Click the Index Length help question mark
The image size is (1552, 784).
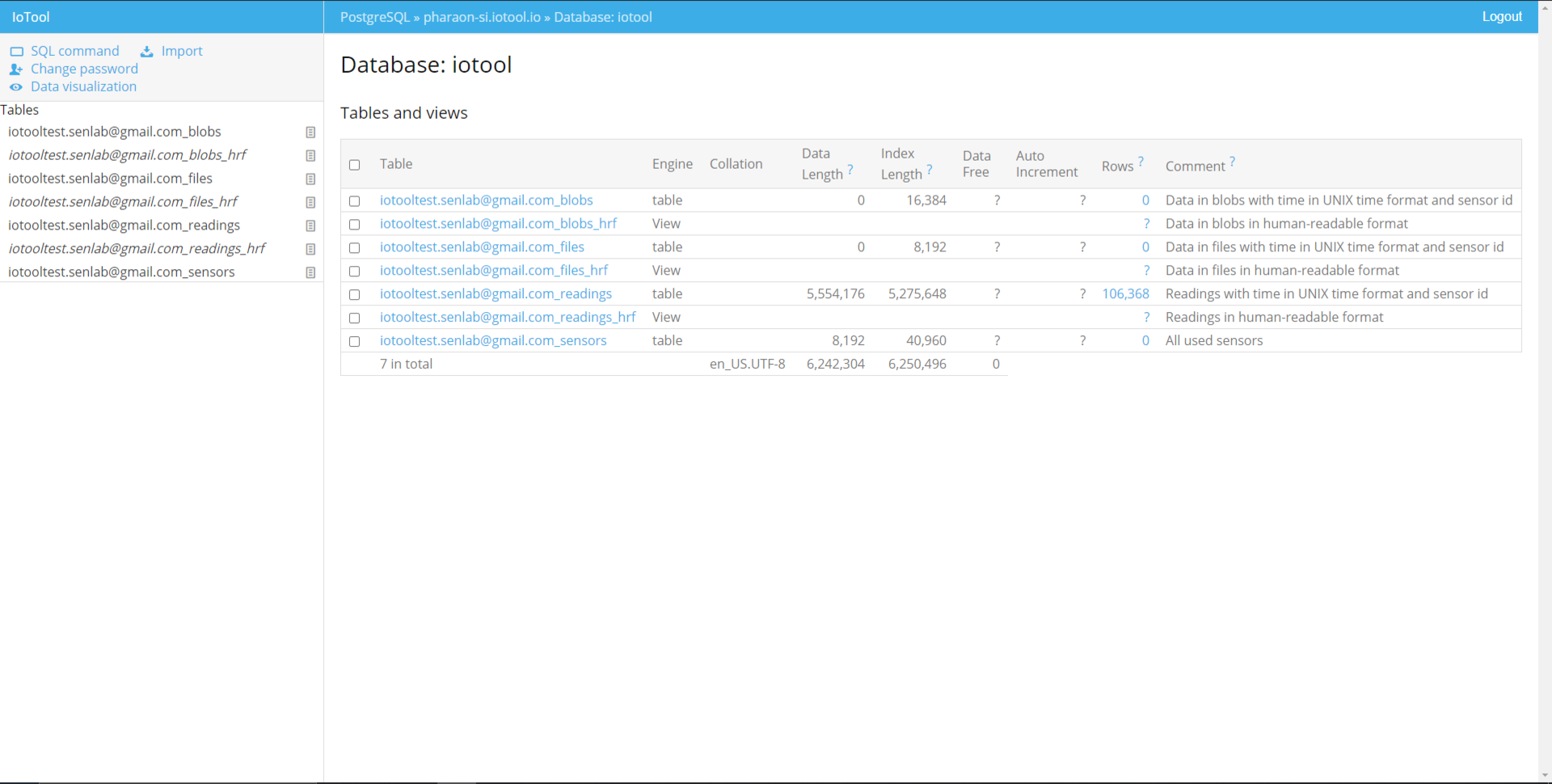[x=930, y=170]
